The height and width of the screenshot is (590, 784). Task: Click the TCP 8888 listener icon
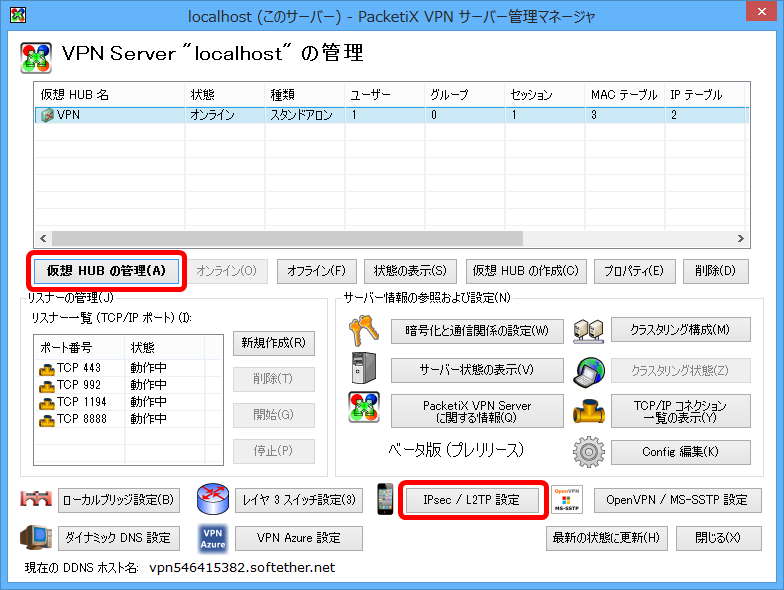(x=46, y=420)
